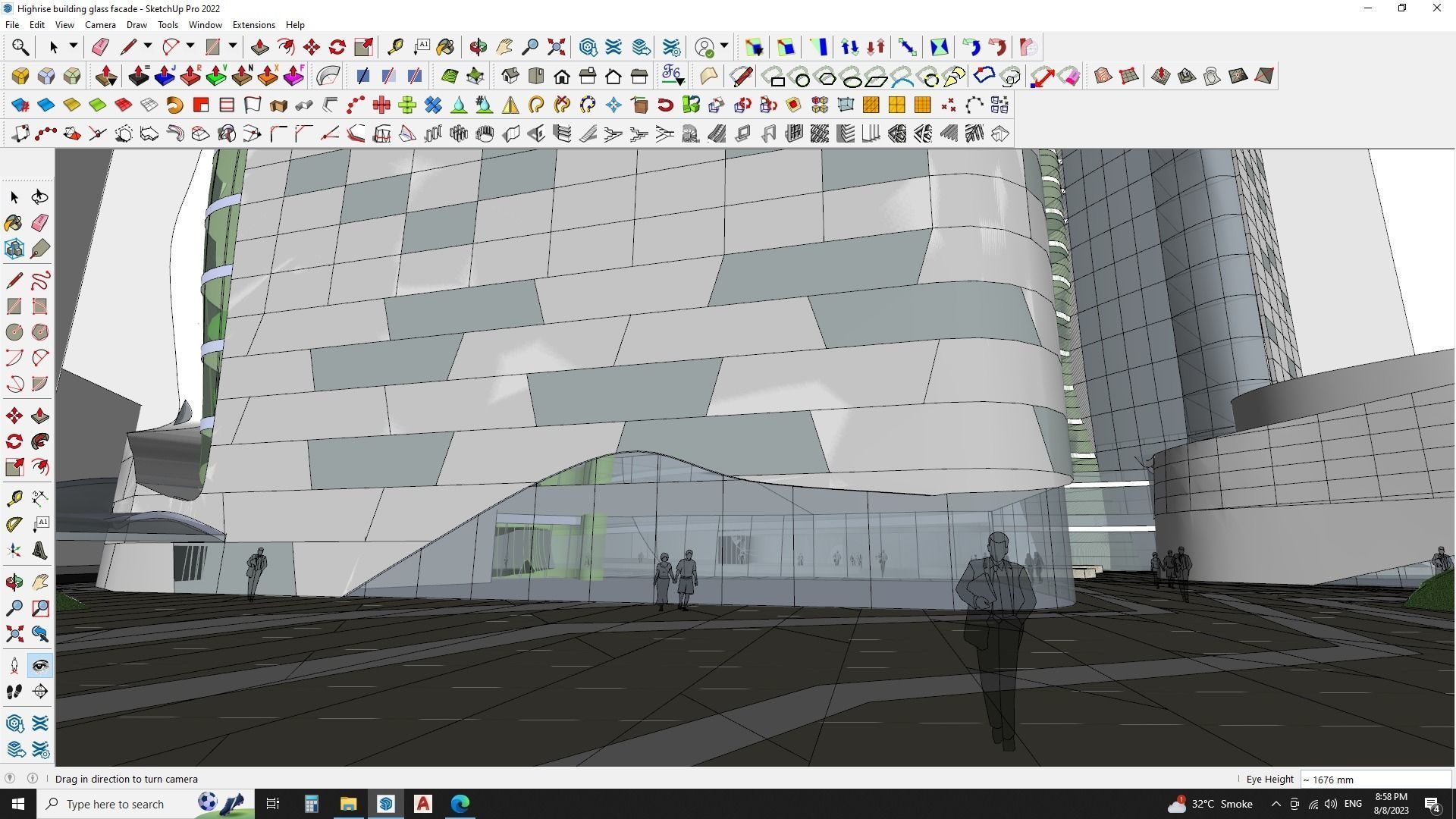The width and height of the screenshot is (1456, 819).
Task: Select the Eraser tool in the left toolbar
Action: pyautogui.click(x=39, y=222)
